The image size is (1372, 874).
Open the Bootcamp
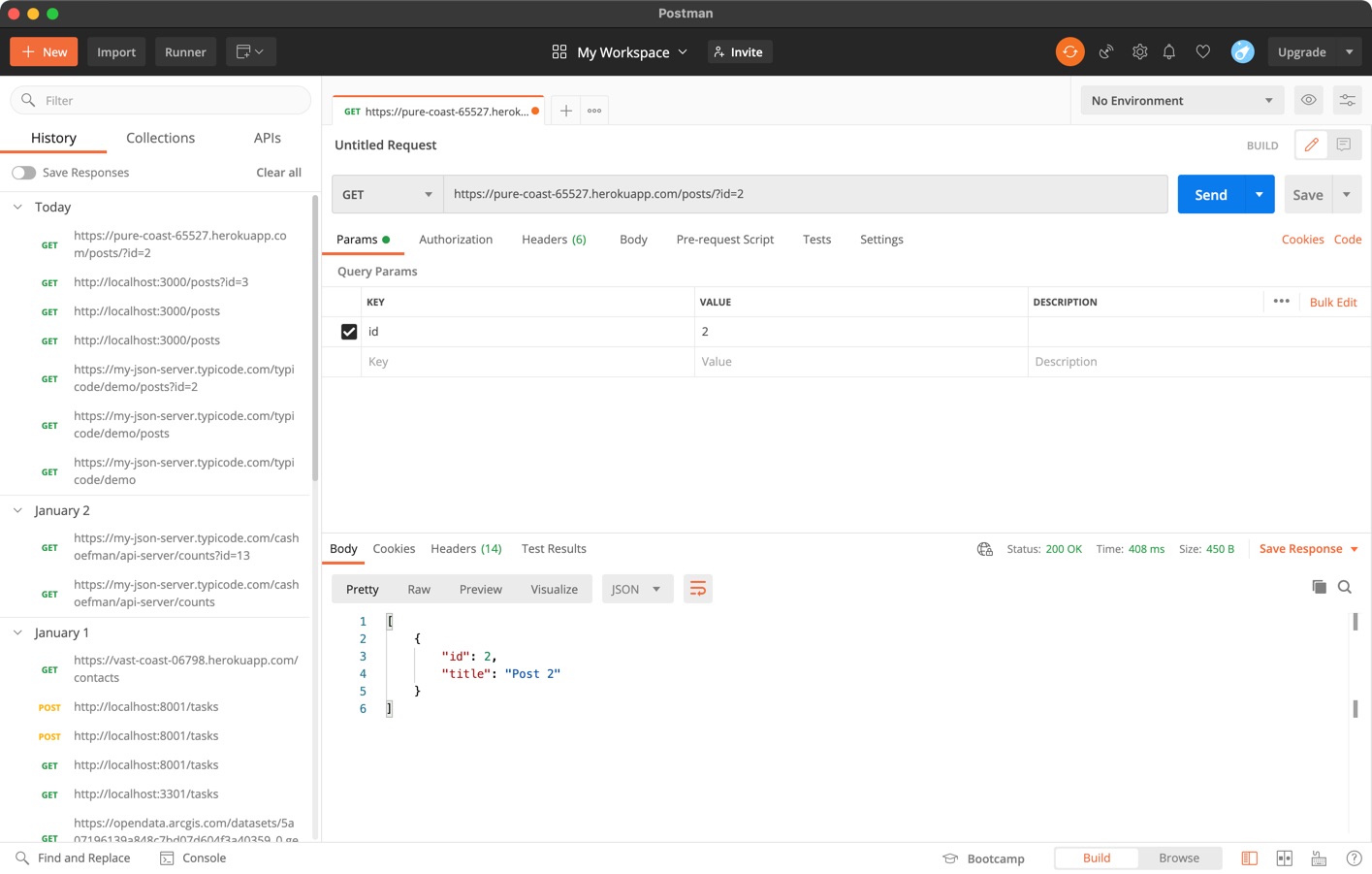pos(983,858)
